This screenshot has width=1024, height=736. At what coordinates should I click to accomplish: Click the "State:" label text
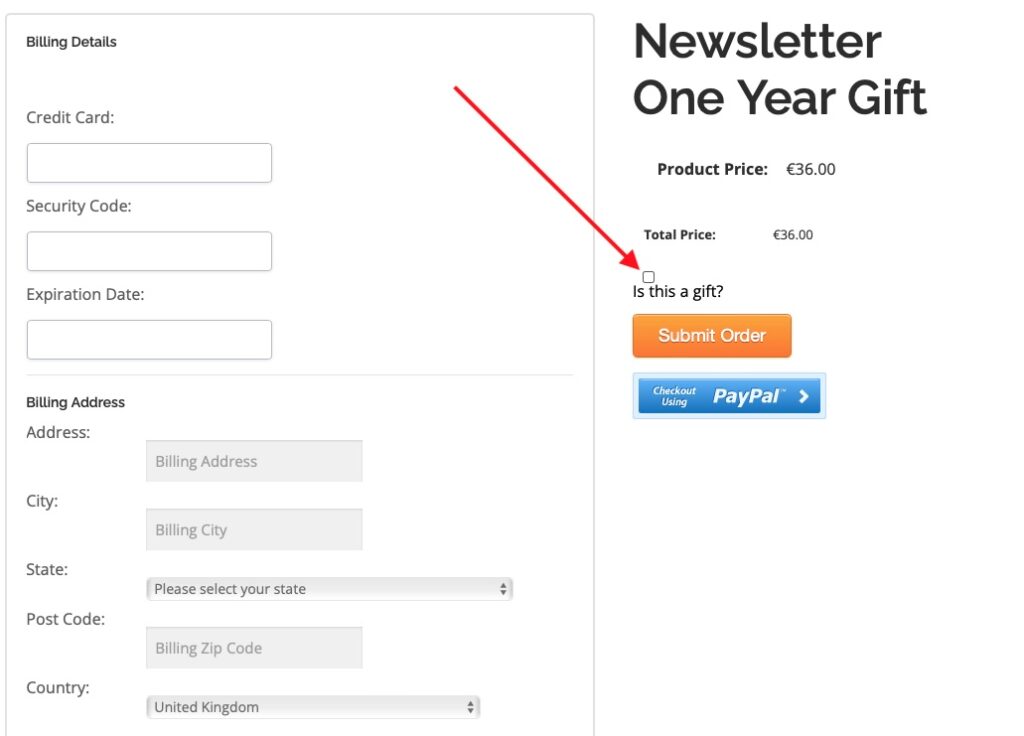point(47,569)
